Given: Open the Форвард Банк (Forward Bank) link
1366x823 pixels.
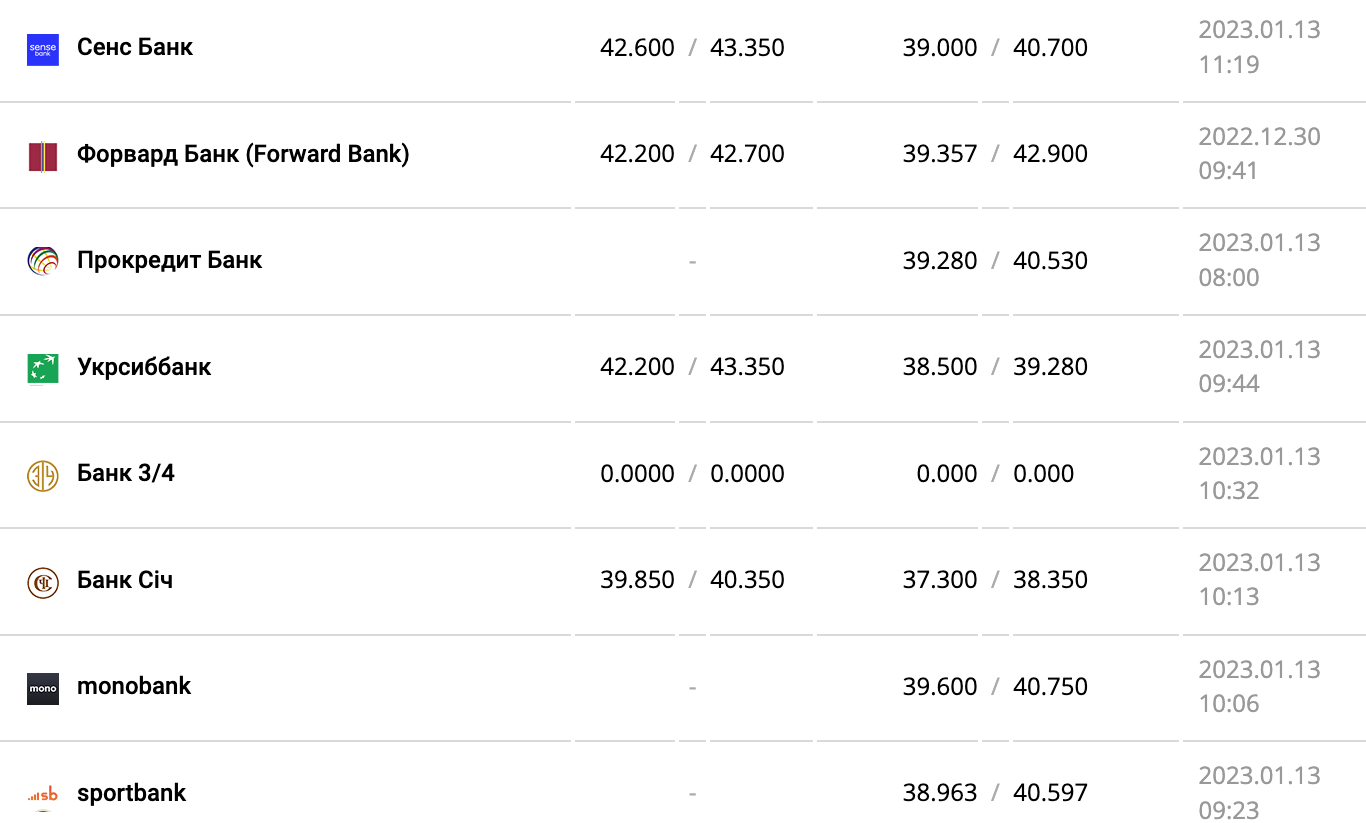Looking at the screenshot, I should (243, 154).
